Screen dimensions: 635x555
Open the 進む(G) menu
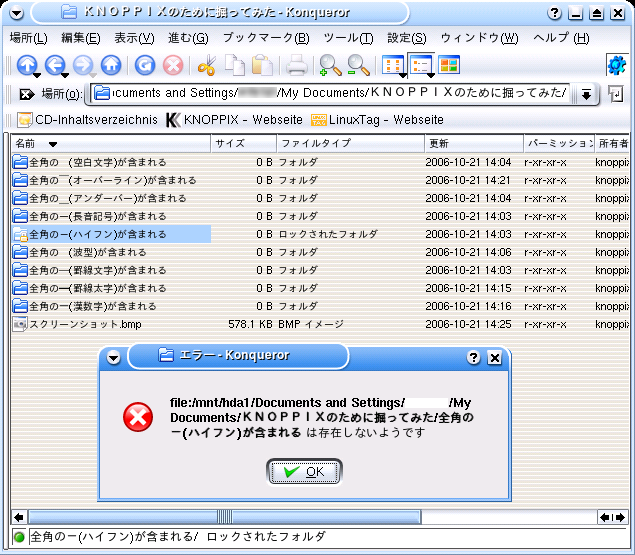(x=188, y=38)
